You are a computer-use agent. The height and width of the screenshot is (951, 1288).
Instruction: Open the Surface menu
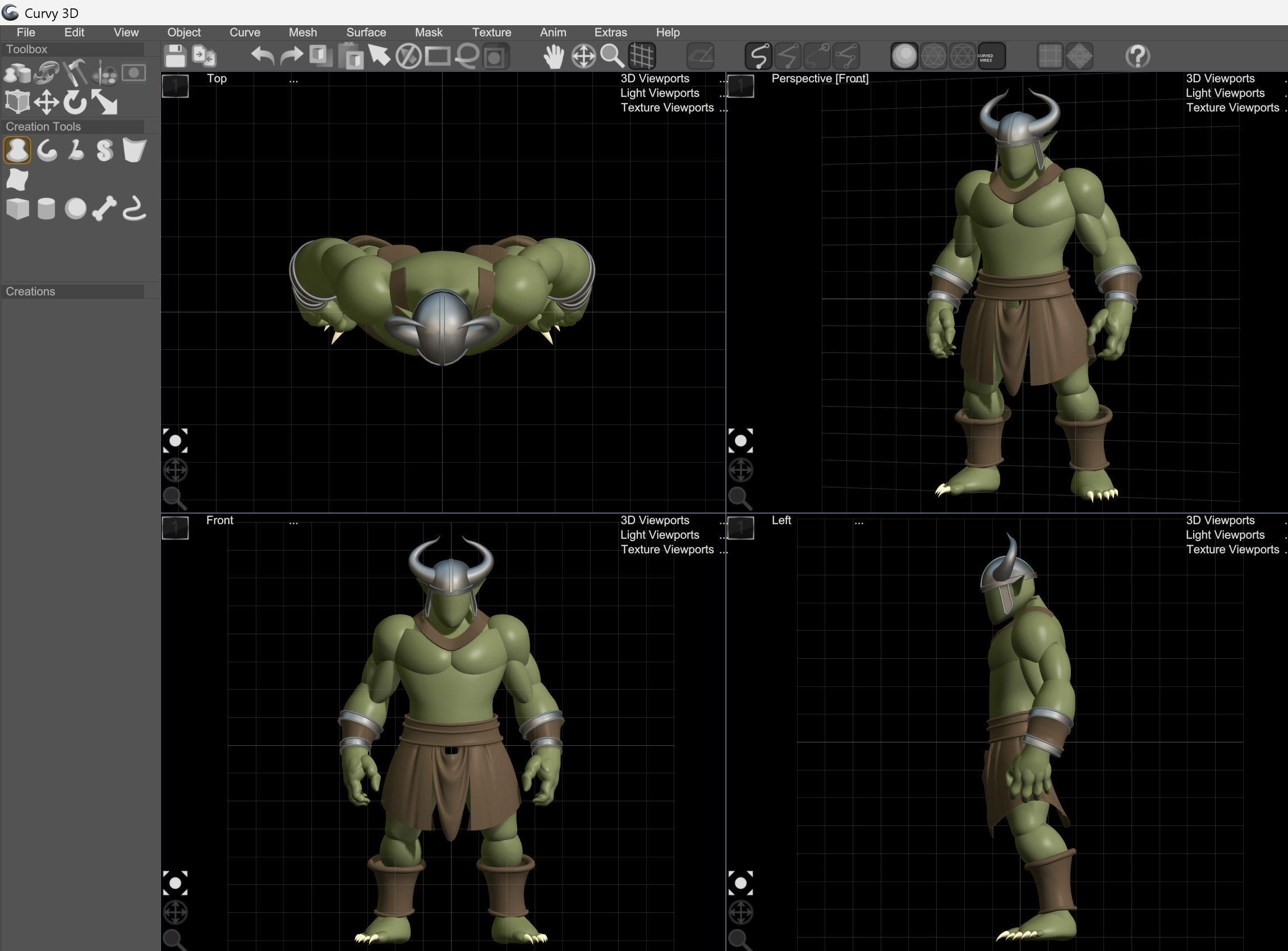coord(366,32)
